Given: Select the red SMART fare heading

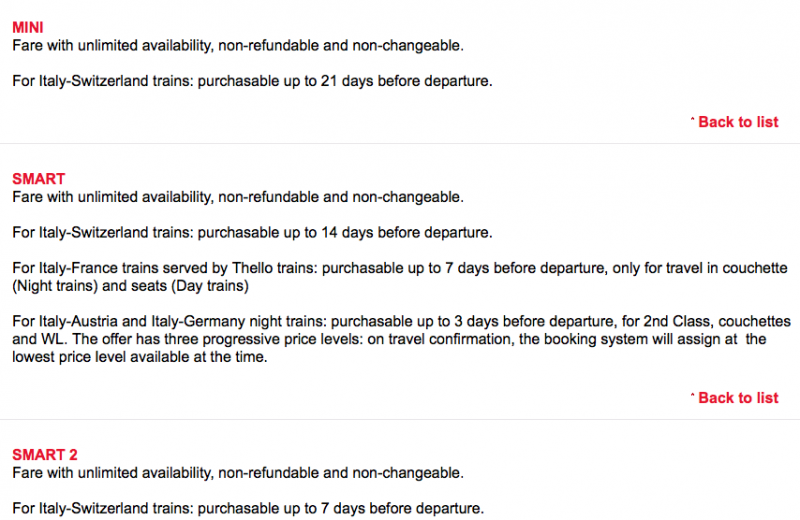Looking at the screenshot, I should [39, 179].
